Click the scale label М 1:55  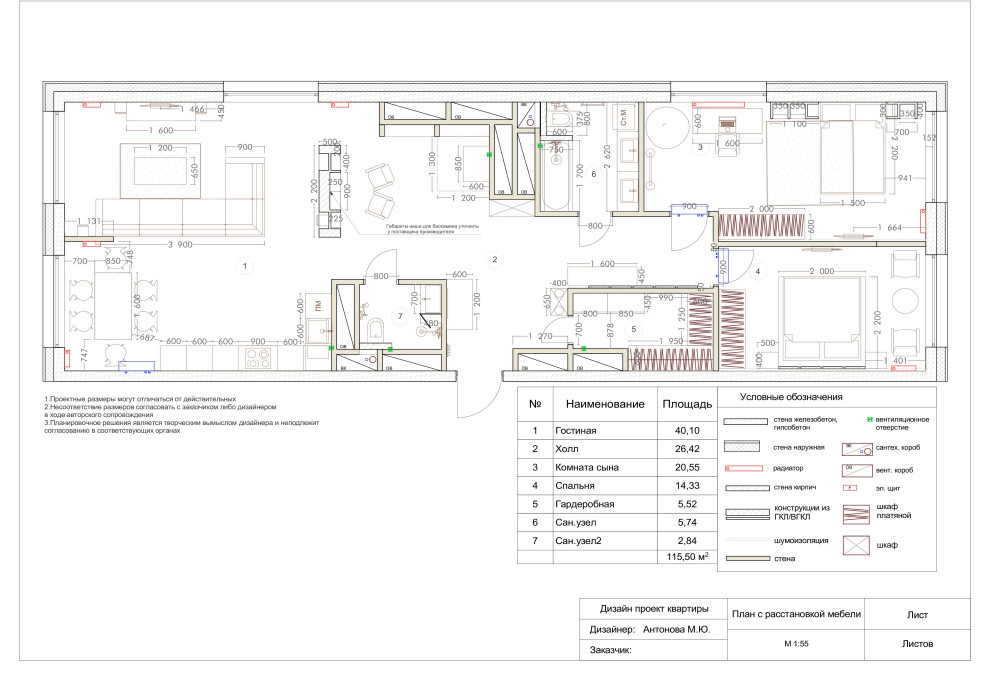click(796, 644)
